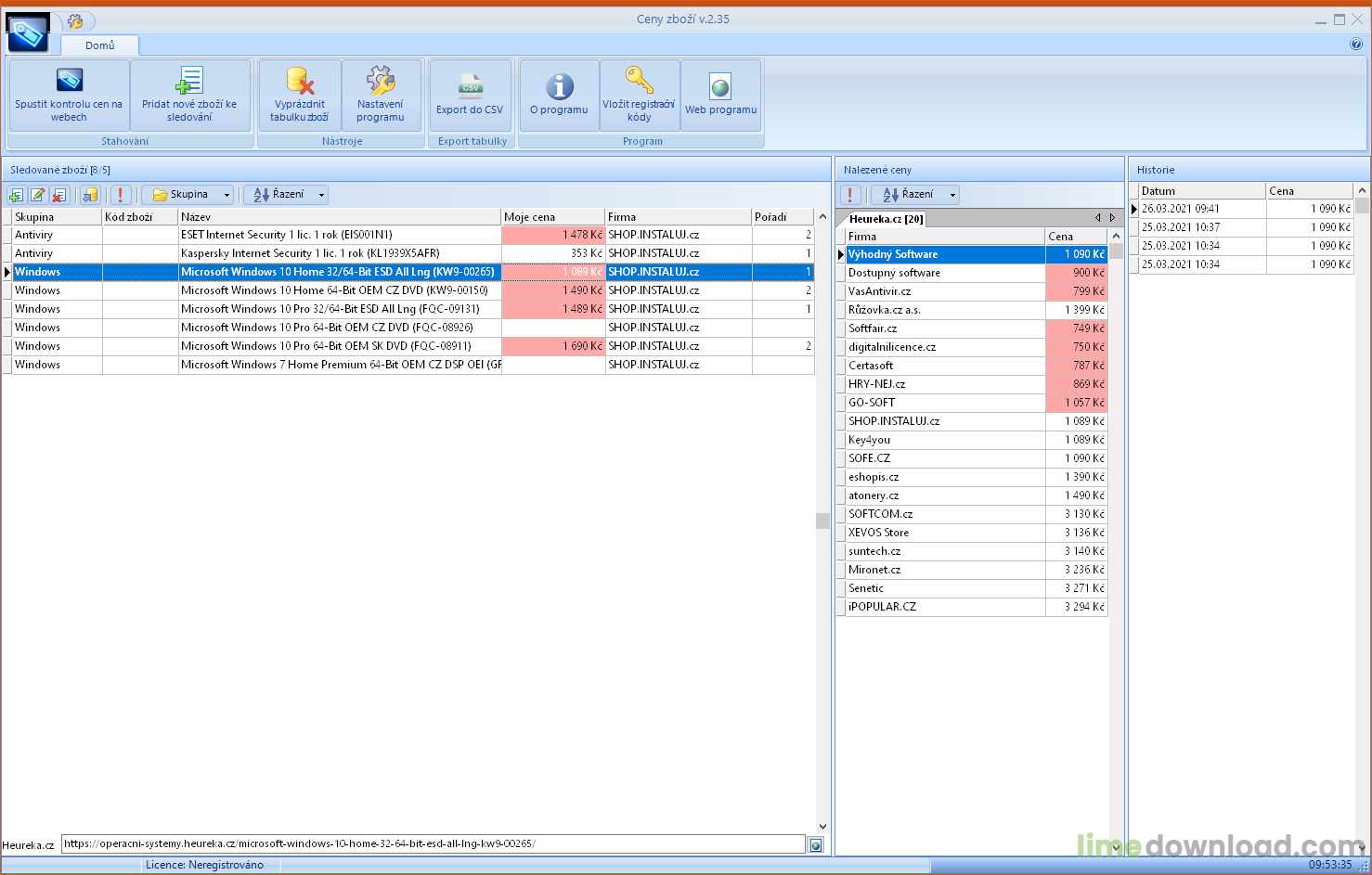Click add item icon in Sledované zboží toolbar
The image size is (1372, 875).
tap(16, 195)
